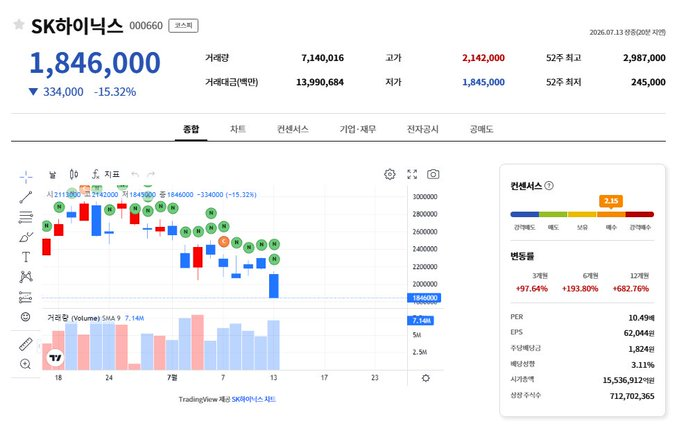Screen dimensions: 679x426
Task: Open the 기업·재무 tab
Action: pyautogui.click(x=358, y=129)
